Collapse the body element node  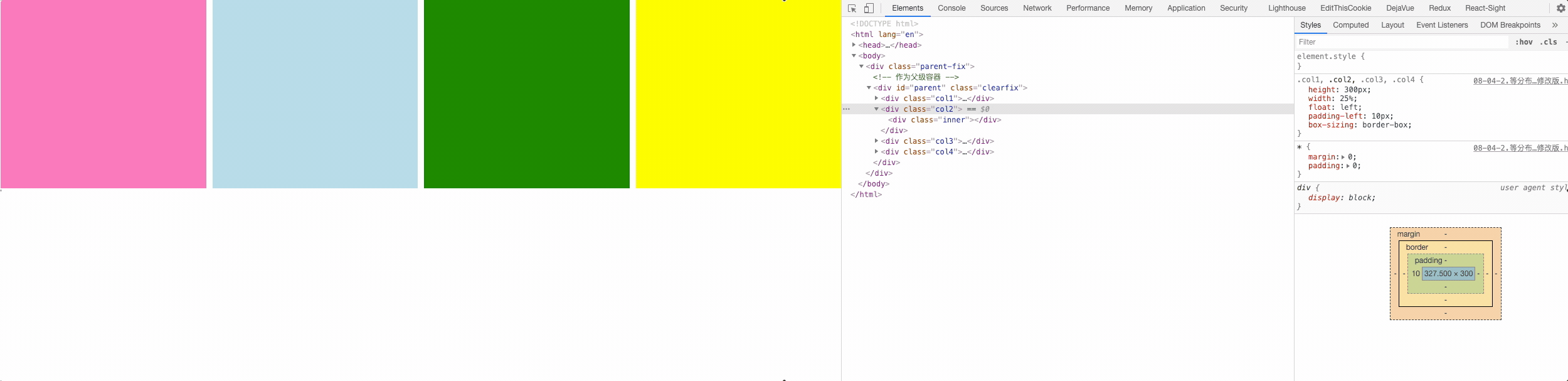pyautogui.click(x=854, y=56)
